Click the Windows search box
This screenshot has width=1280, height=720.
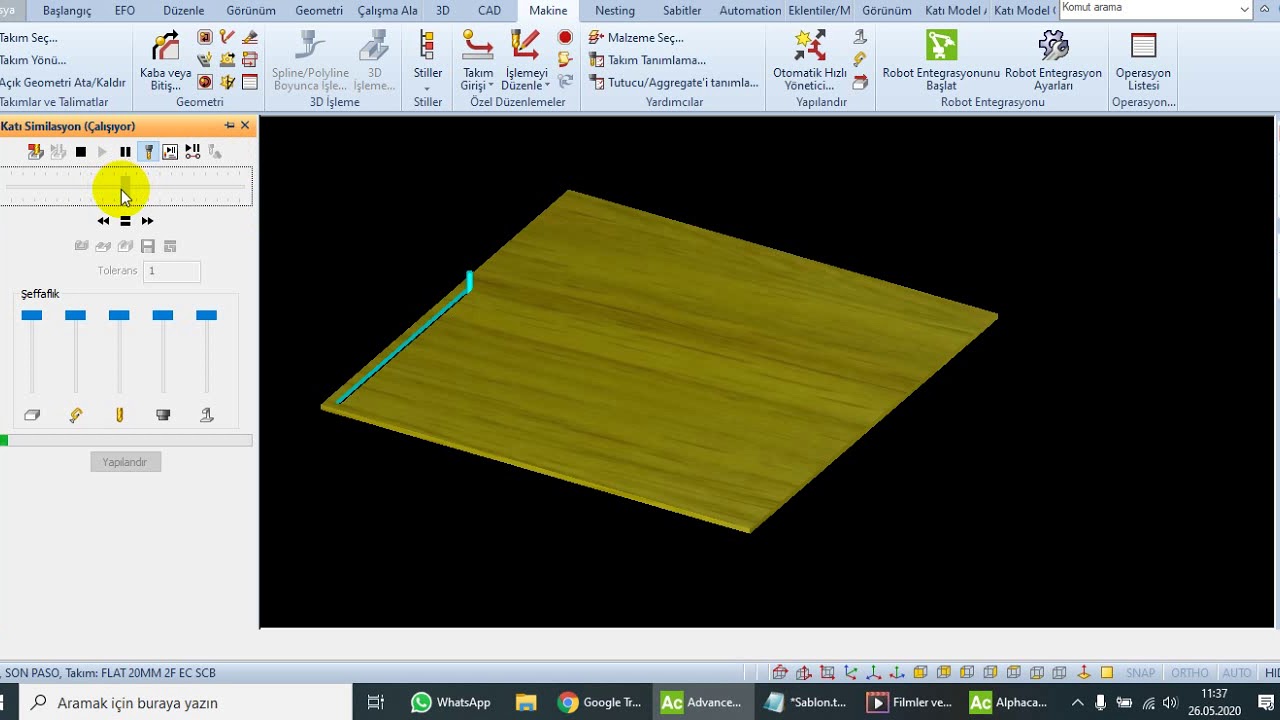(186, 702)
